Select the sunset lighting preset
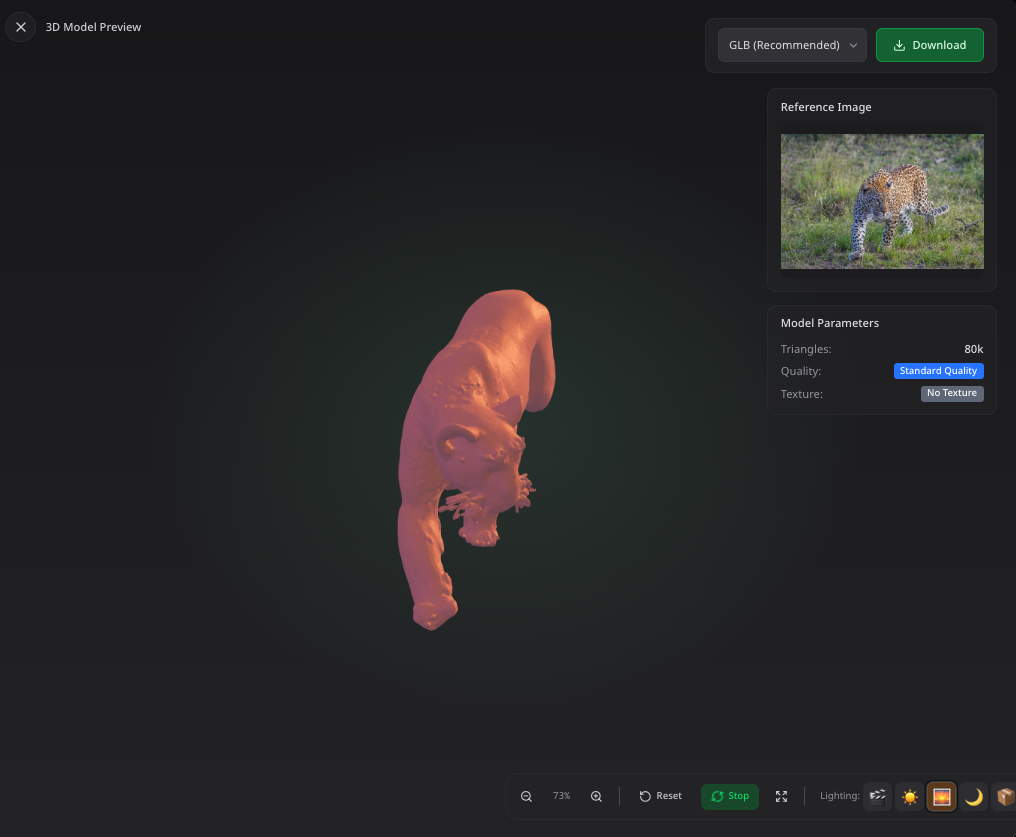Viewport: 1016px width, 837px height. 941,796
